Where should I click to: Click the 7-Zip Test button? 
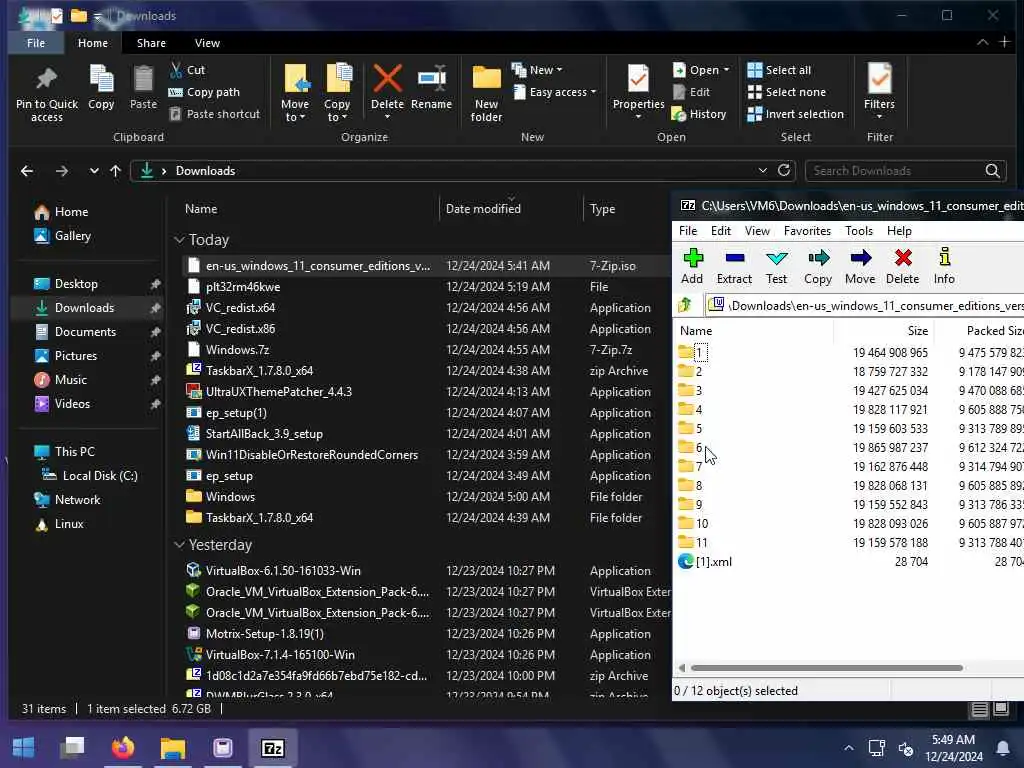(776, 266)
